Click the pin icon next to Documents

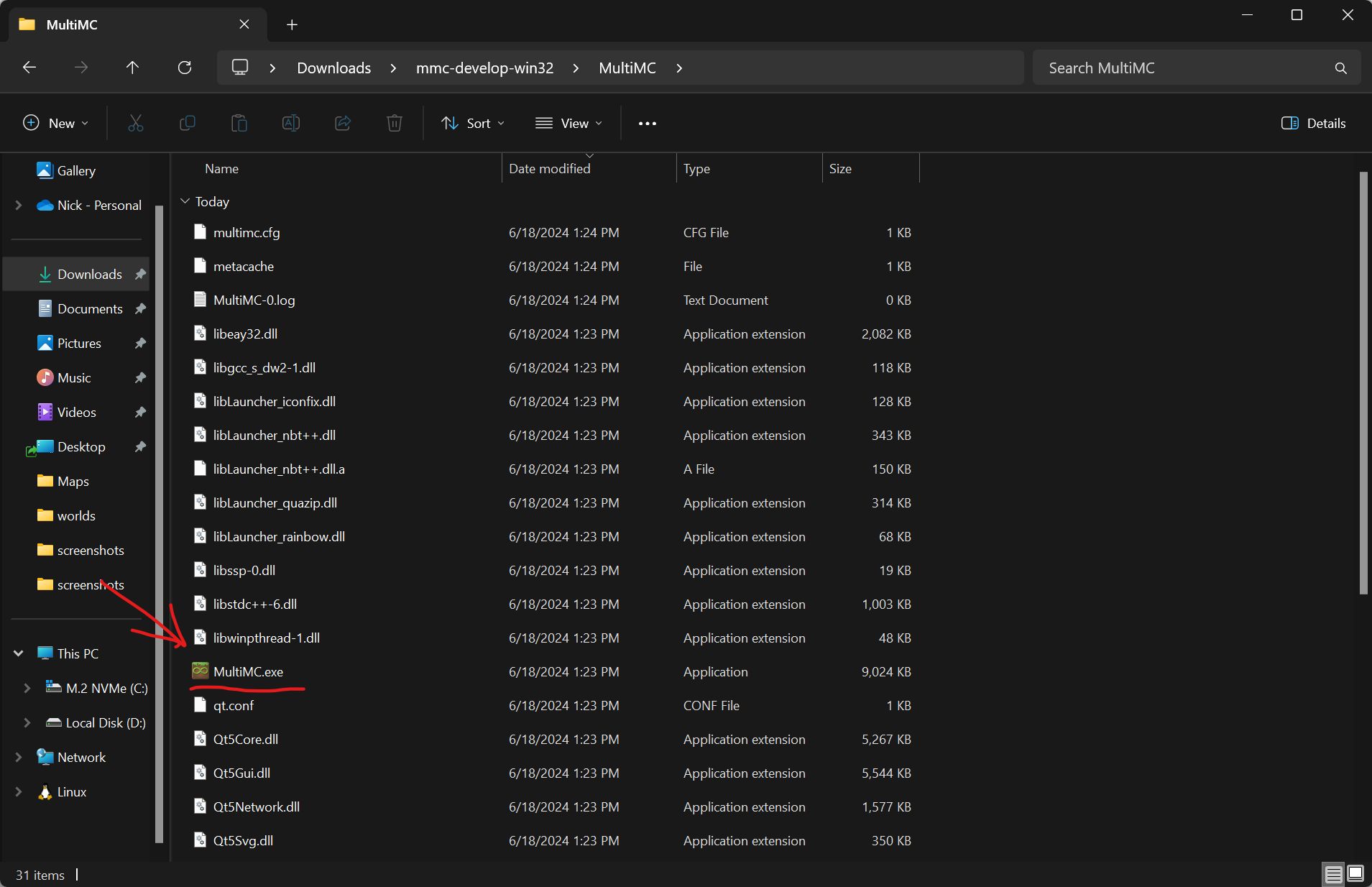tap(141, 309)
